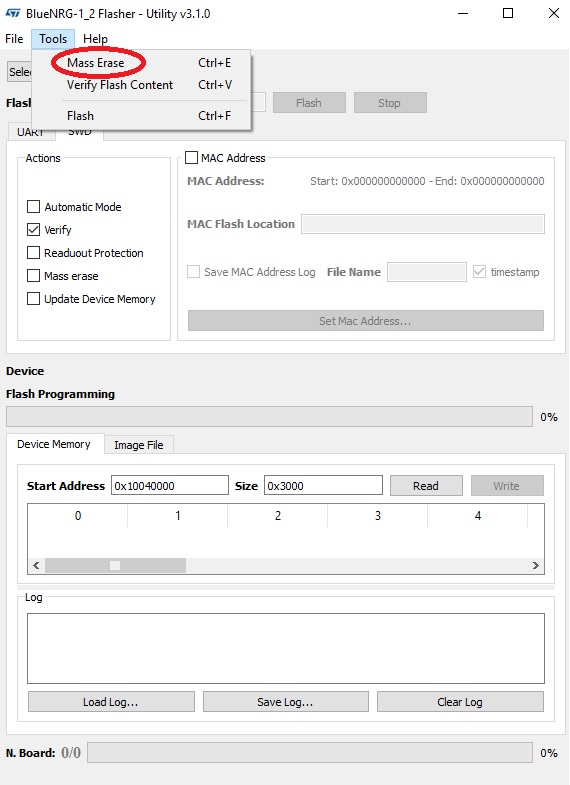This screenshot has height=785, width=570.
Task: Click the Read button
Action: 426,486
